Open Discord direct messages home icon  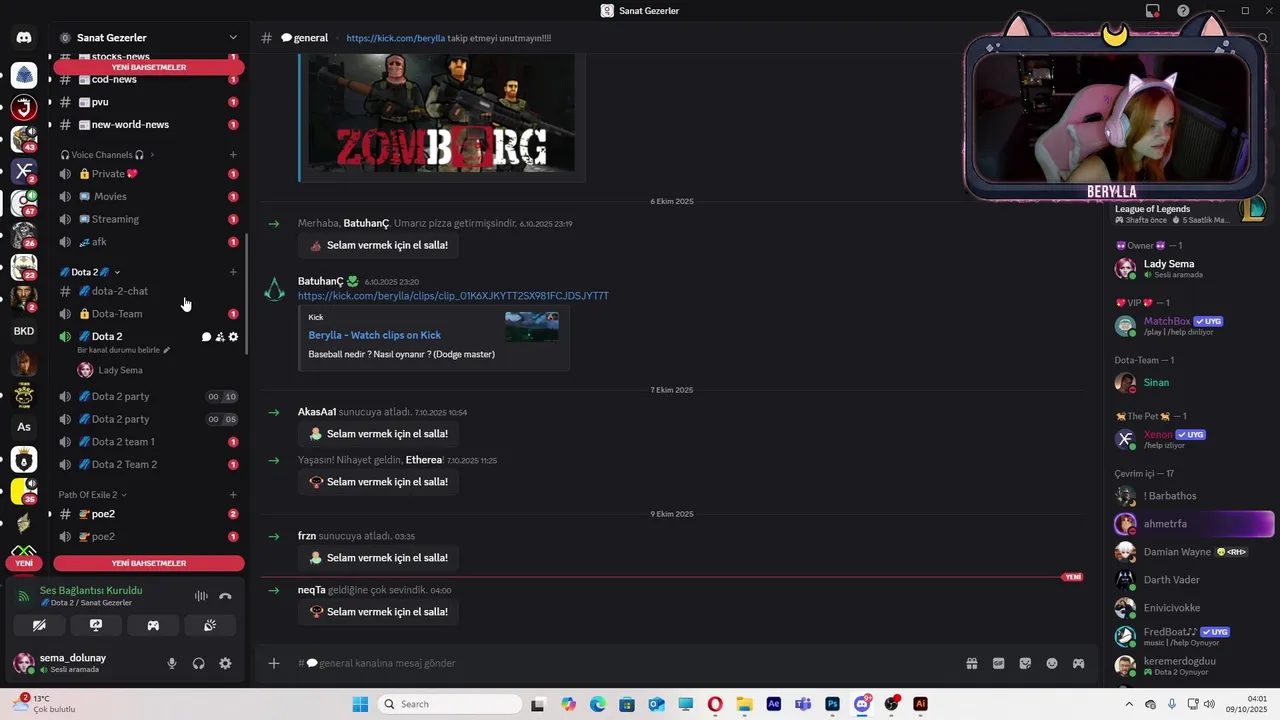(x=24, y=38)
